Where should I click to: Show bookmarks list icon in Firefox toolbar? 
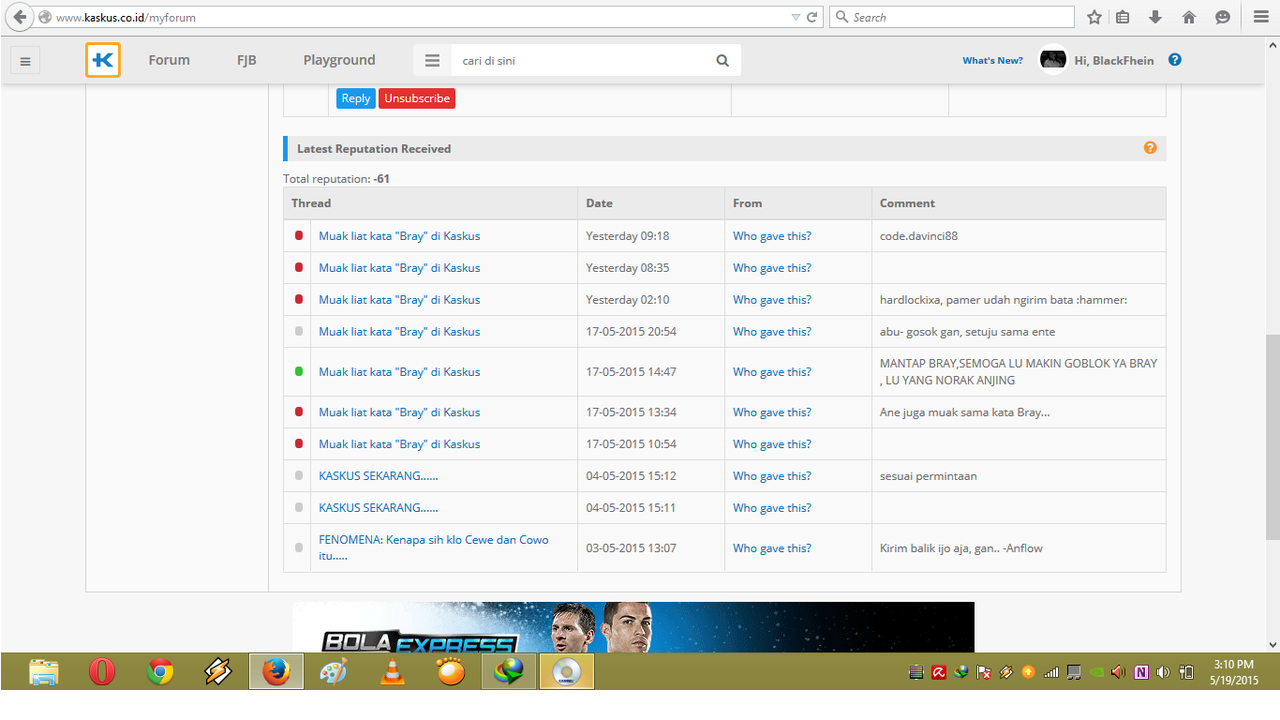pos(1123,17)
